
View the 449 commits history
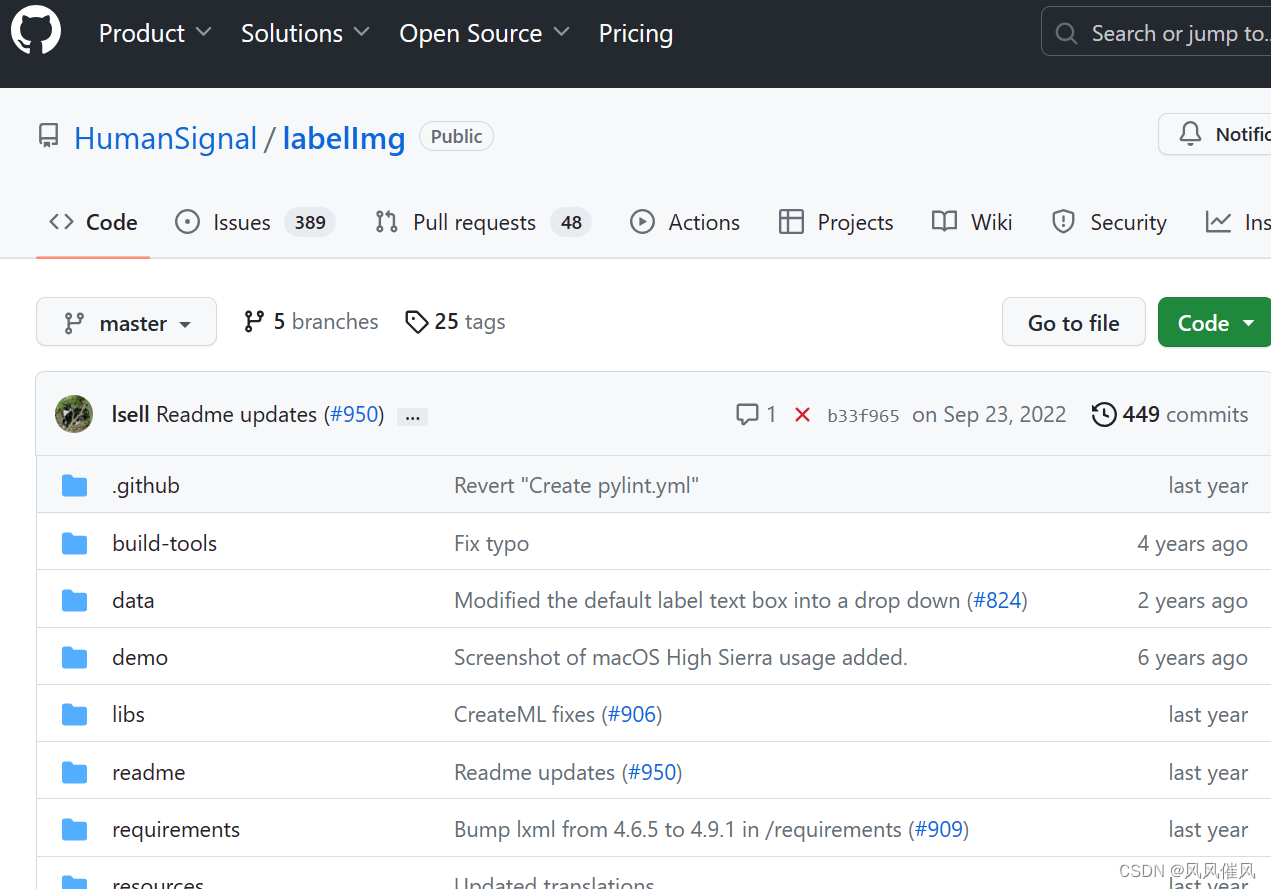pyautogui.click(x=1170, y=414)
